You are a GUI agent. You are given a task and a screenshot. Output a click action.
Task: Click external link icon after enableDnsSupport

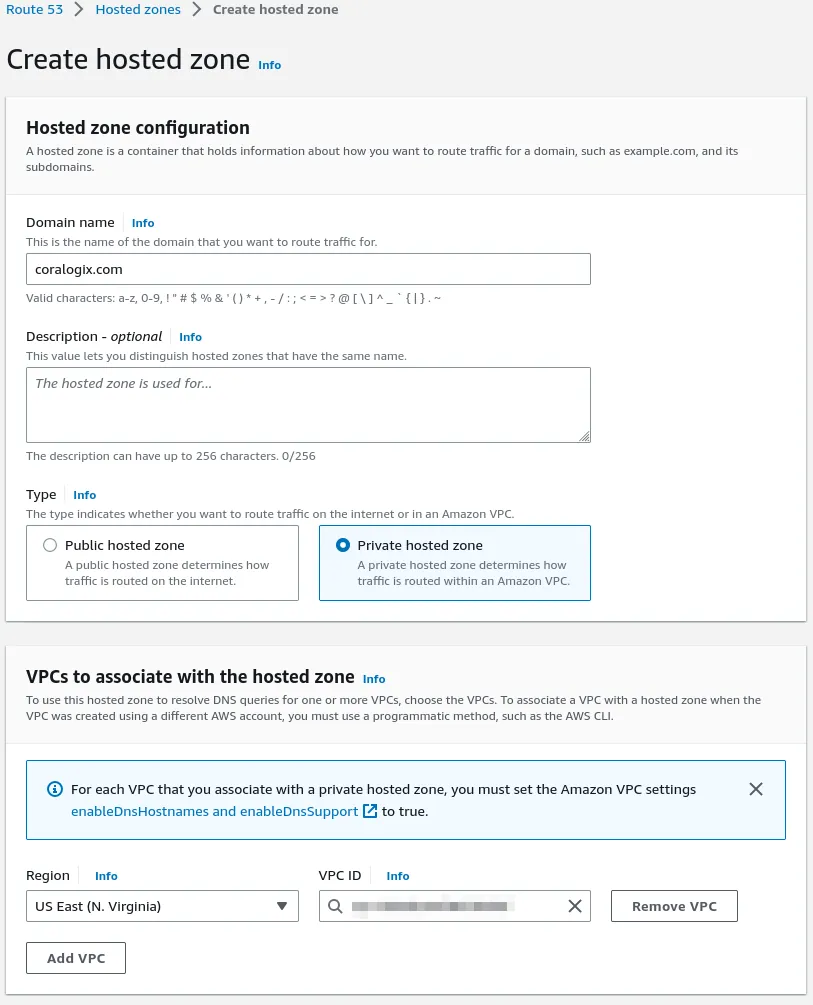(370, 811)
